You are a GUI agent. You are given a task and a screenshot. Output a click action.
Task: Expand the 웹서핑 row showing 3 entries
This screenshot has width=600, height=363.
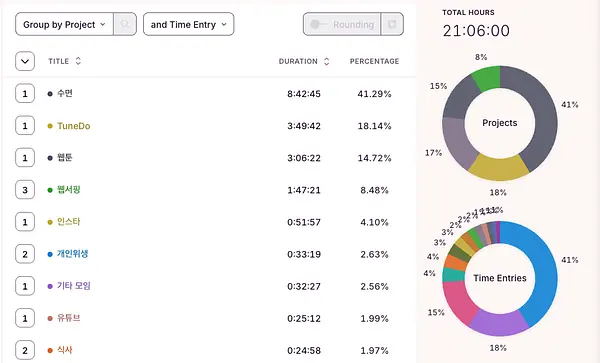(x=25, y=190)
